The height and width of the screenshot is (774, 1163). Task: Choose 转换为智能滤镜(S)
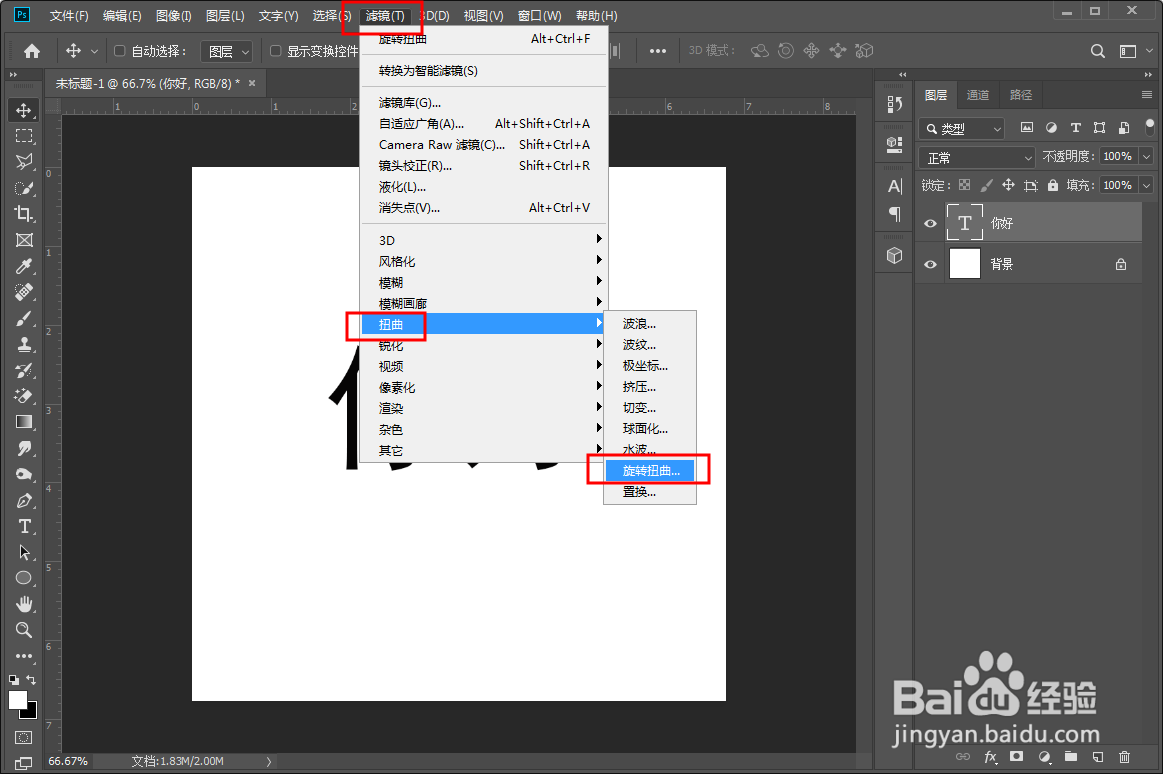click(484, 70)
